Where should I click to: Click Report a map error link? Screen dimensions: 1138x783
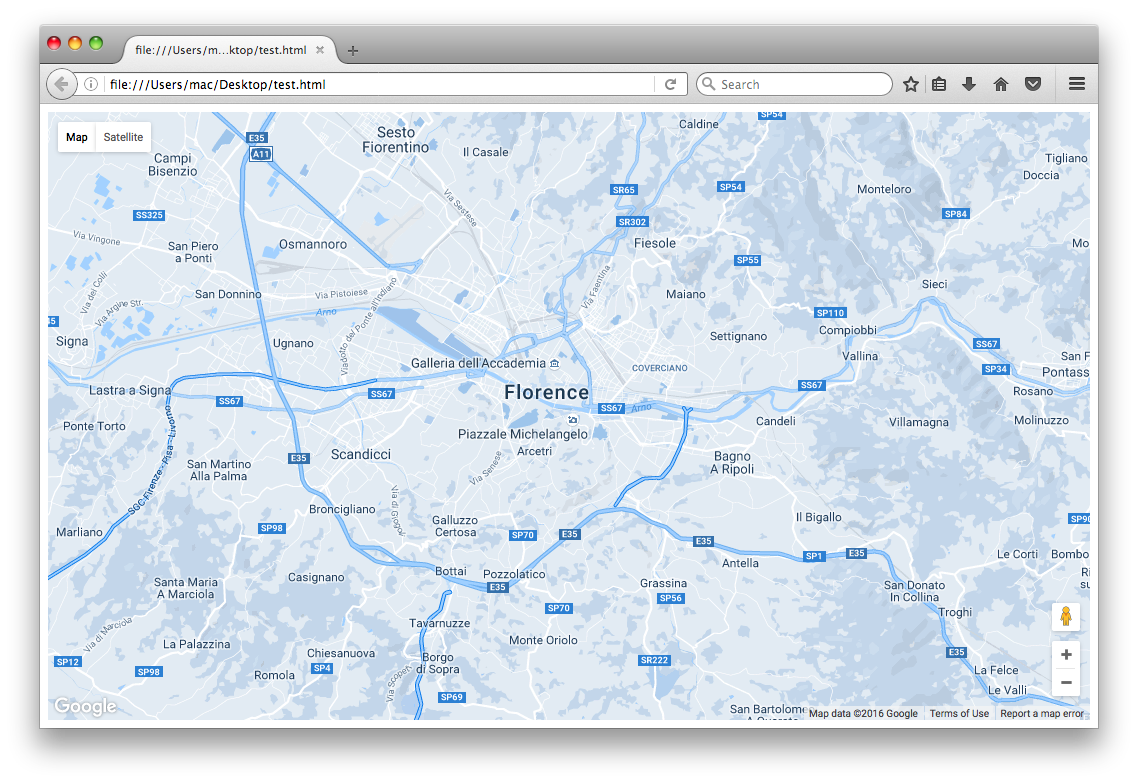[1042, 713]
